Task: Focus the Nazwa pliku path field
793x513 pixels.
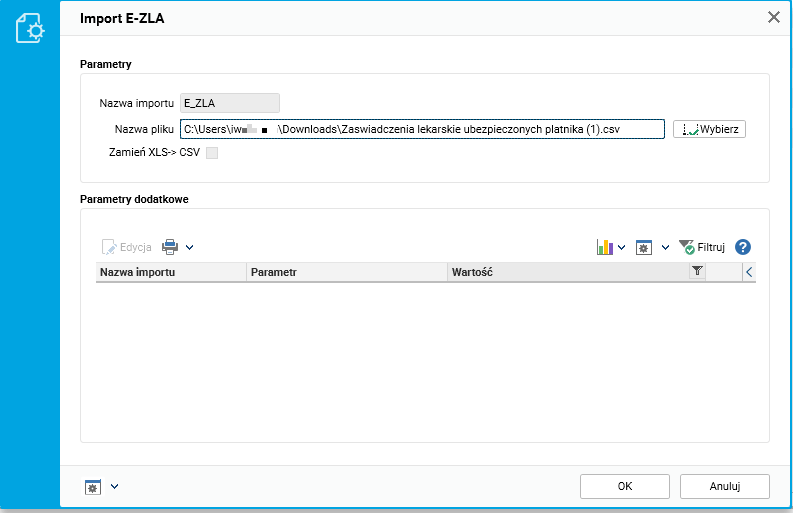Action: 422,129
